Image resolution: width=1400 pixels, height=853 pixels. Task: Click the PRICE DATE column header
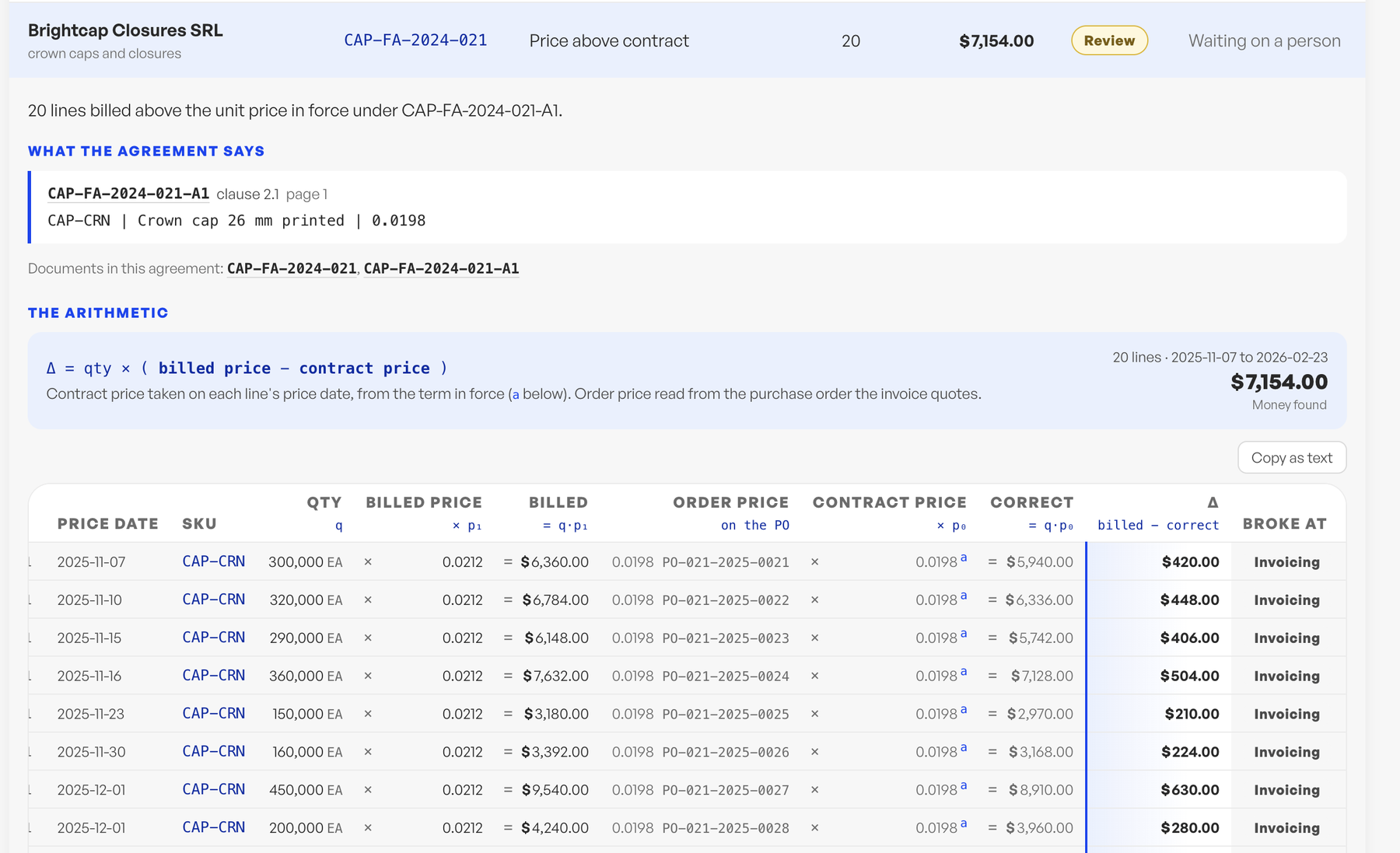(107, 524)
